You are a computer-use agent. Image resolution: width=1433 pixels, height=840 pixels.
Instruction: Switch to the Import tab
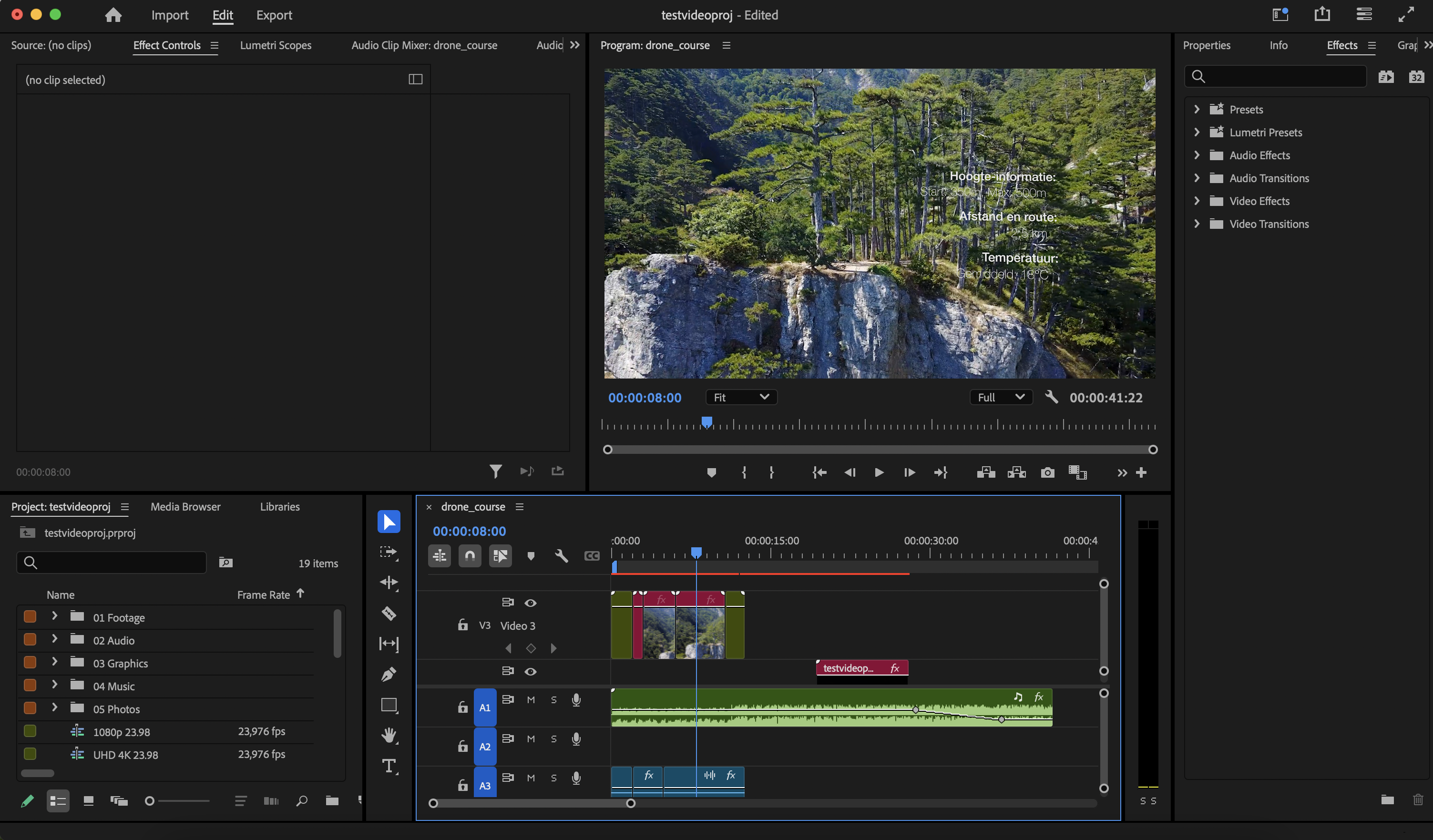pos(169,15)
